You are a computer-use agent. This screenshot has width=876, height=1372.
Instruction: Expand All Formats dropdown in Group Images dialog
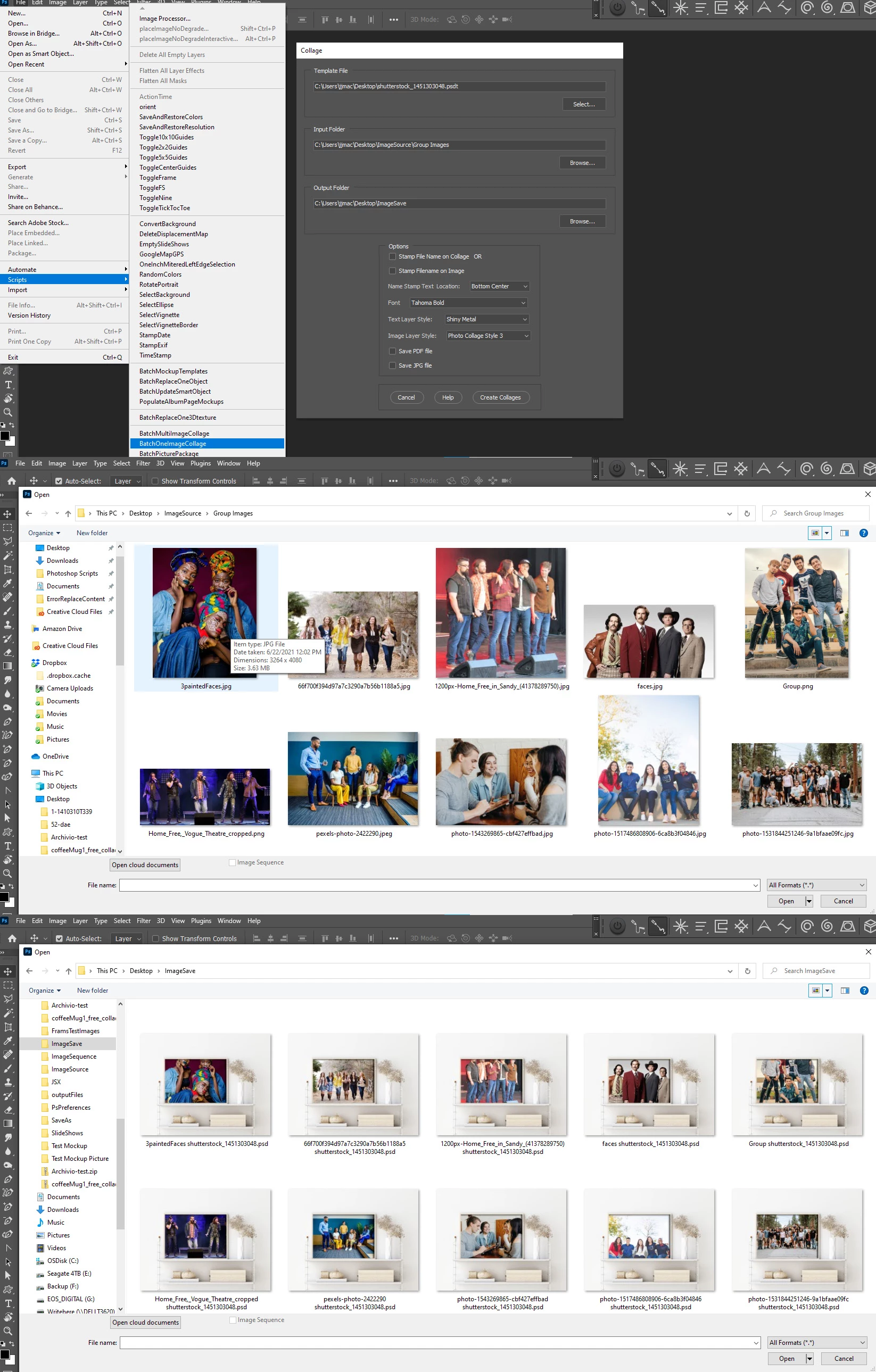(x=816, y=885)
